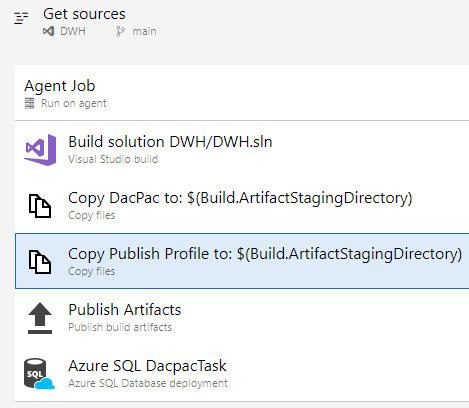Click the DWH repository name

[x=73, y=31]
